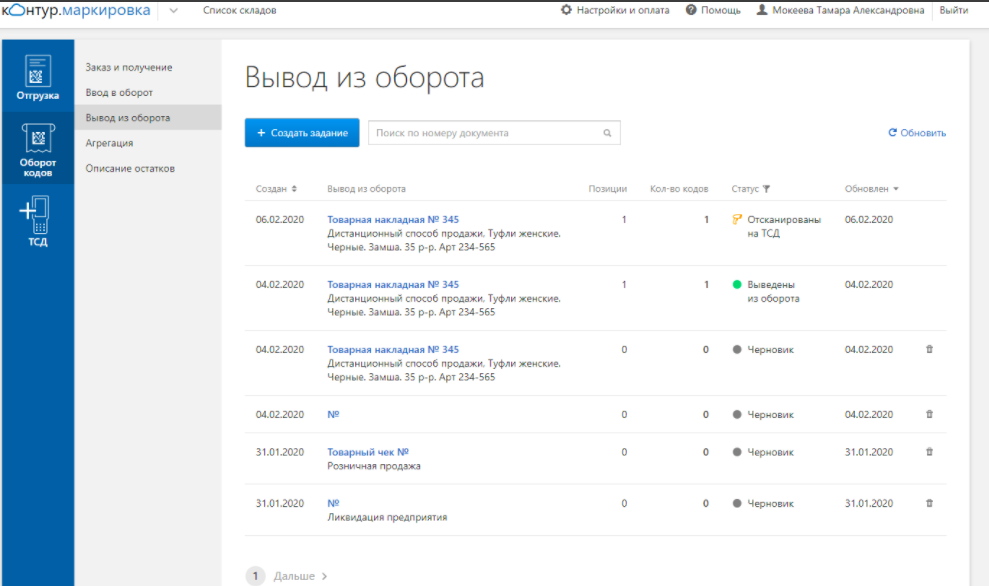The image size is (989, 586).
Task: Open the Помощь link
Action: (x=721, y=11)
